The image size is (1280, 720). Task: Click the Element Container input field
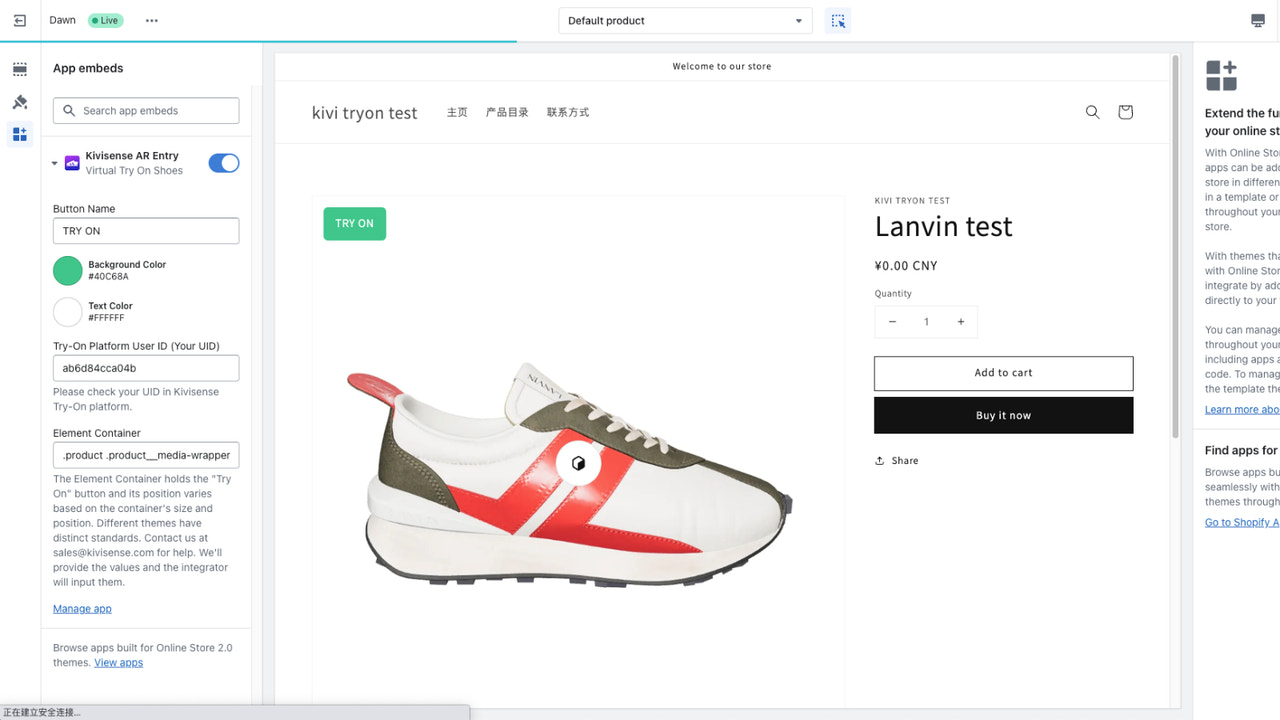146,455
